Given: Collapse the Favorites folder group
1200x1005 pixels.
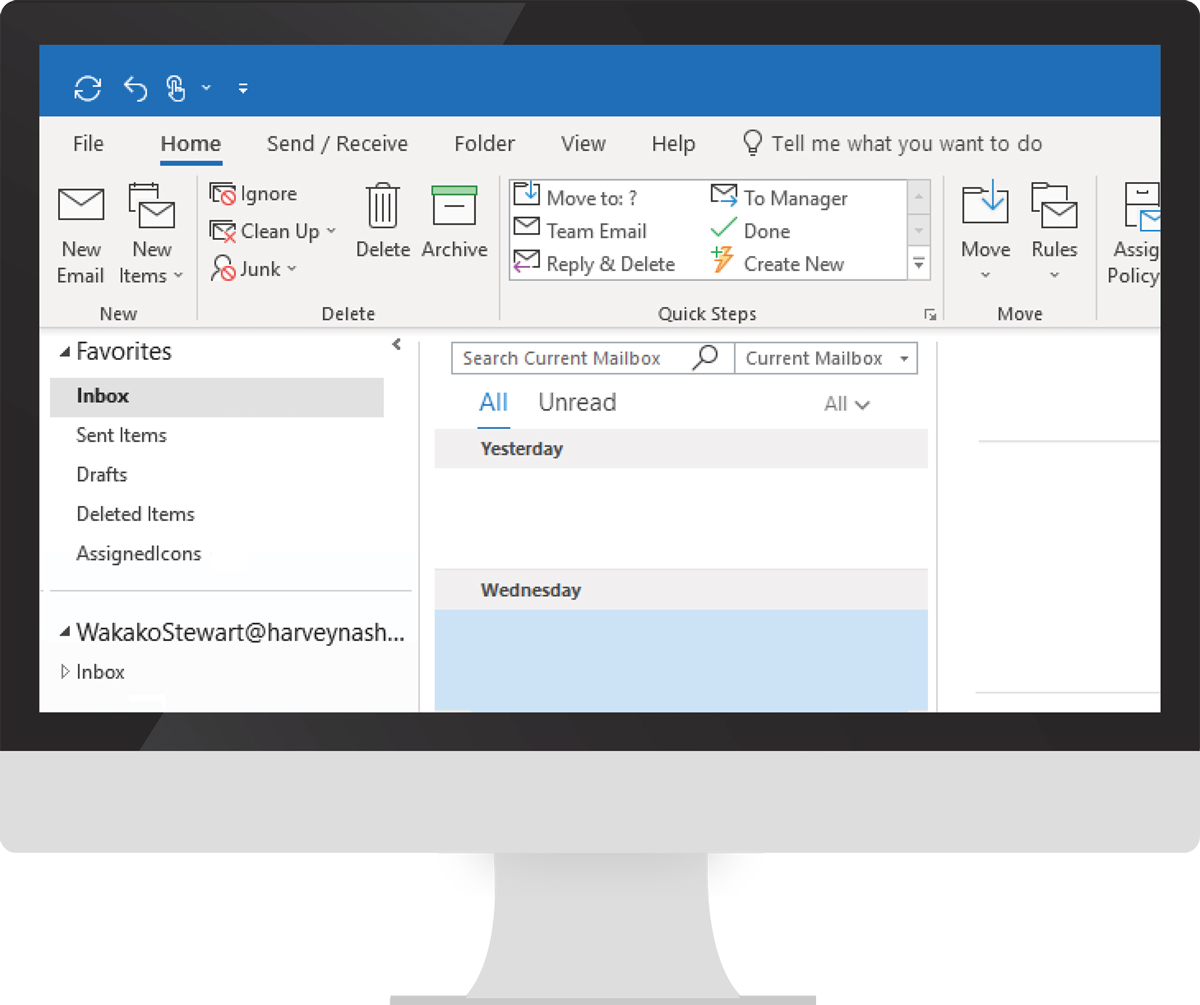Looking at the screenshot, I should 66,352.
